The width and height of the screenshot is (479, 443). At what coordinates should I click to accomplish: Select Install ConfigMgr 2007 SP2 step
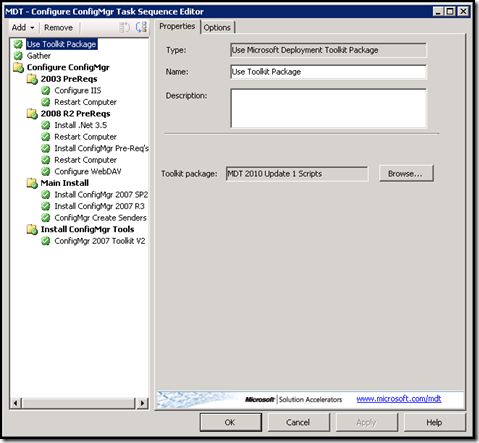(101, 195)
